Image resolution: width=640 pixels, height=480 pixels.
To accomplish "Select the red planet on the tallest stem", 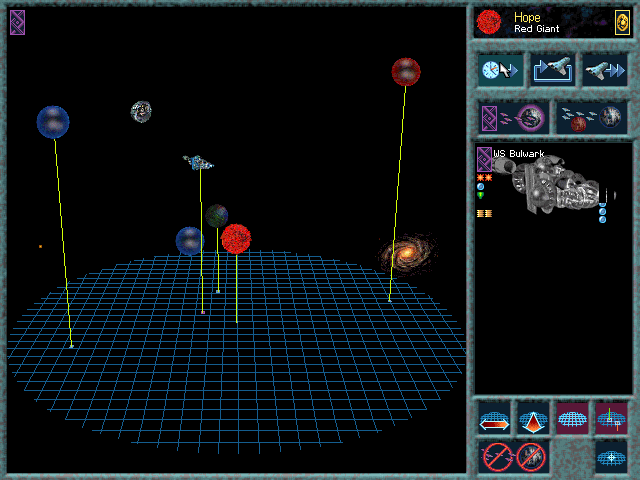I will [x=406, y=72].
